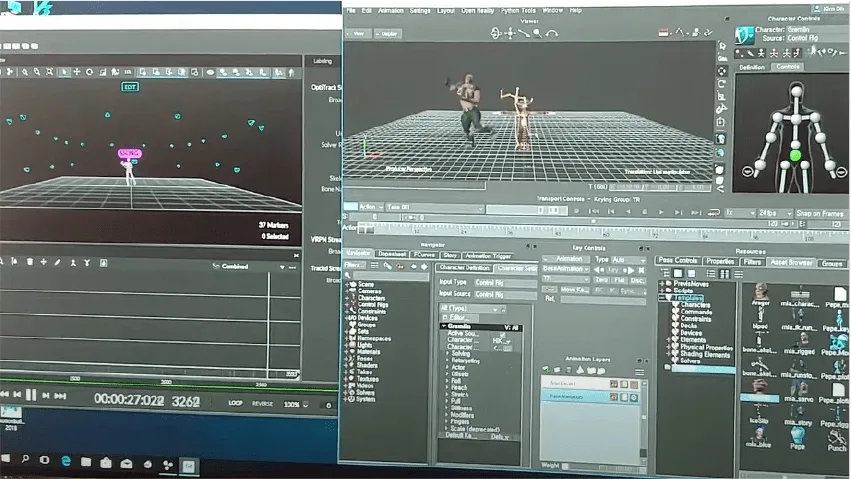Screen dimensions: 851x479
Task: Toggle REVERSE playback in Motive
Action: [262, 404]
